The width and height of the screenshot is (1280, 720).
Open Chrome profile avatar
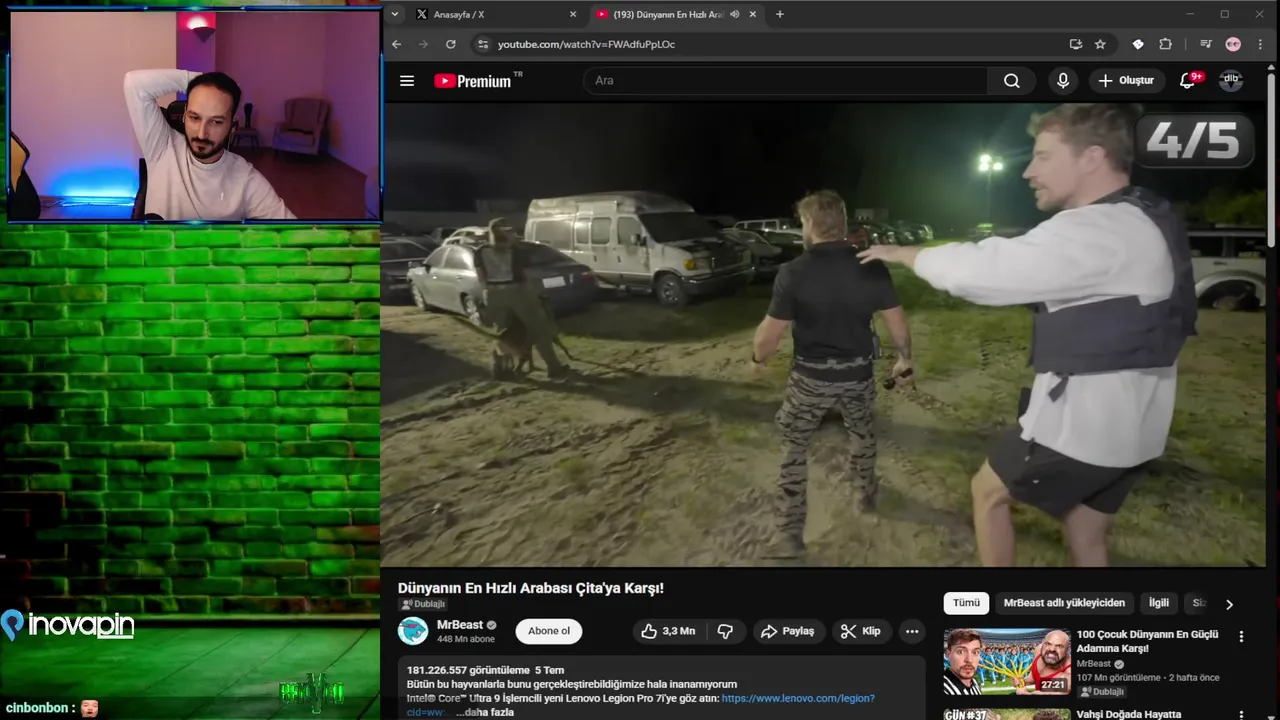pyautogui.click(x=1233, y=44)
